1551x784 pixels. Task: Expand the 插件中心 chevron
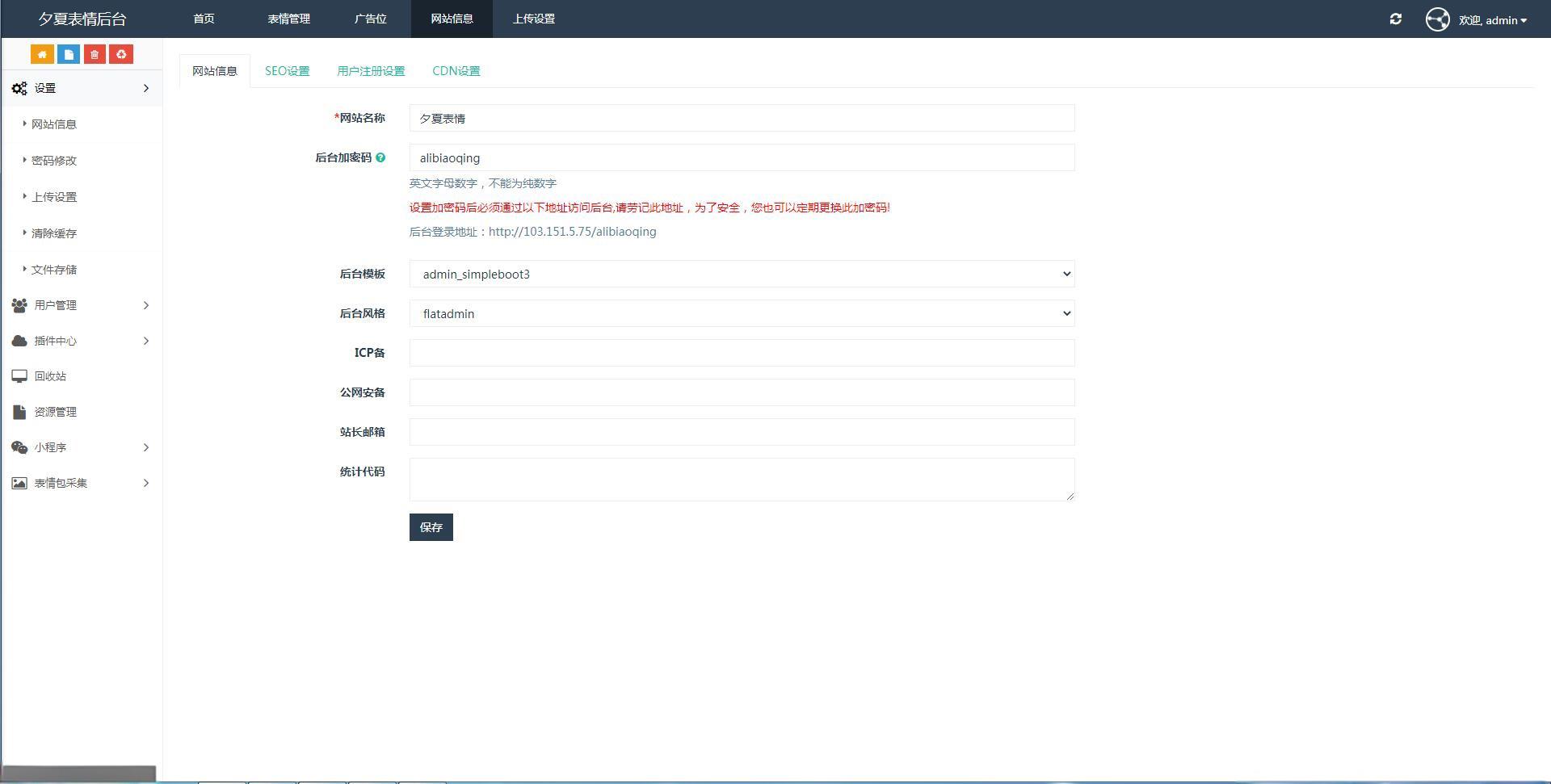coord(146,341)
